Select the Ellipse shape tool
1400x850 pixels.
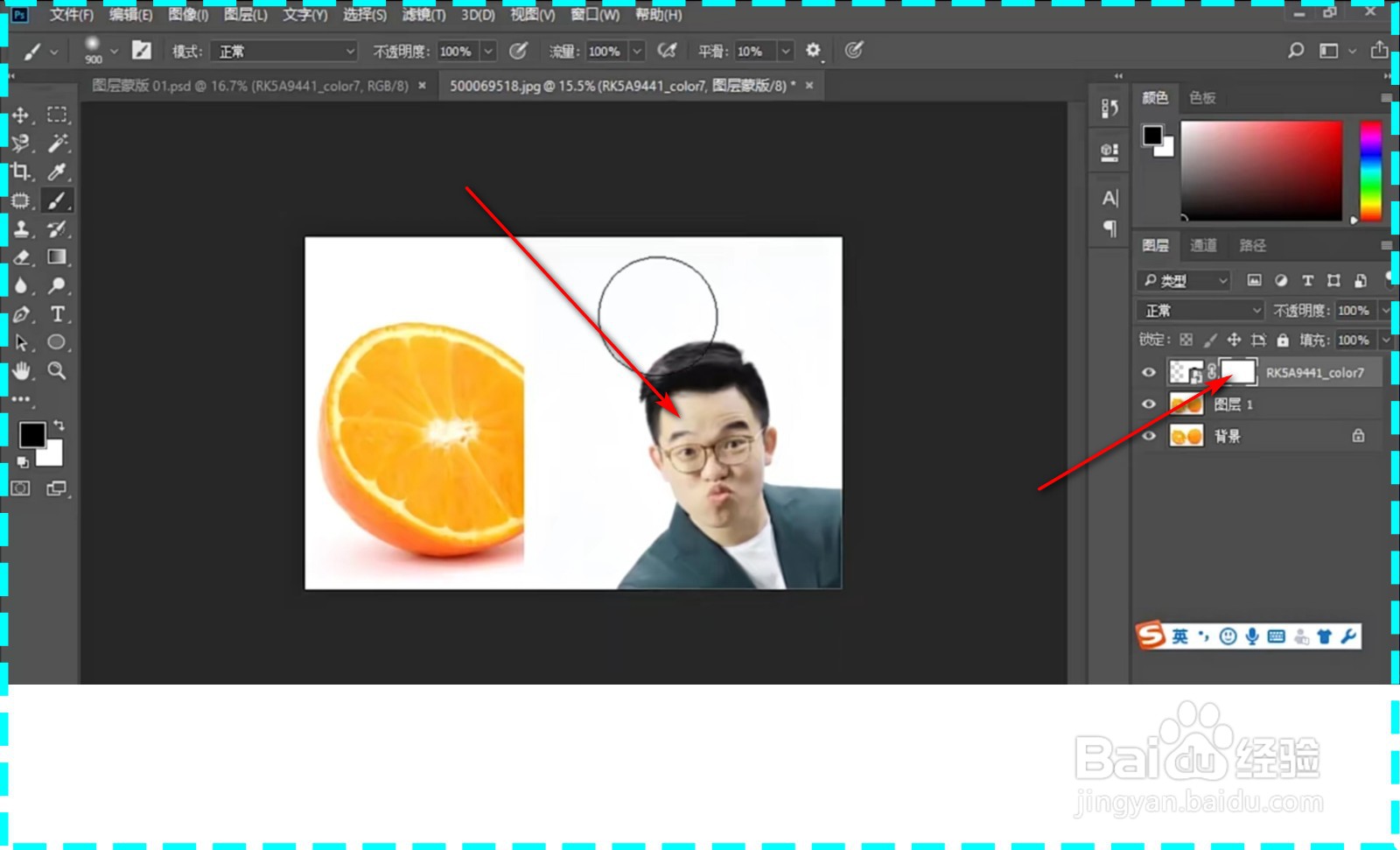pos(57,342)
